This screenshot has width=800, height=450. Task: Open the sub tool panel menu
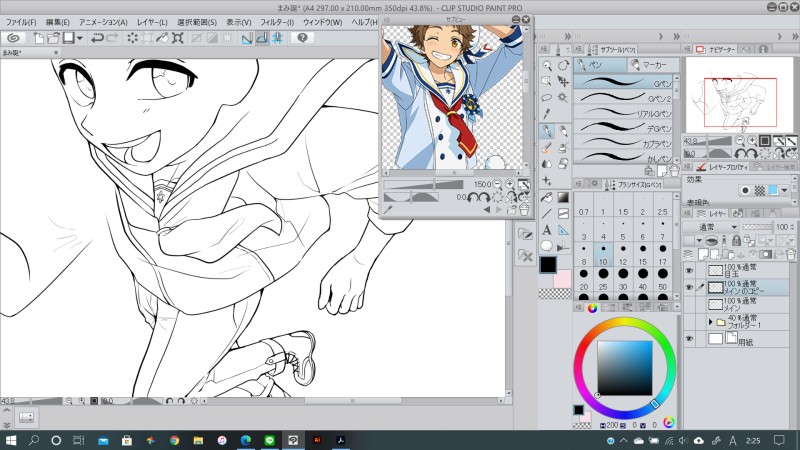tap(579, 49)
